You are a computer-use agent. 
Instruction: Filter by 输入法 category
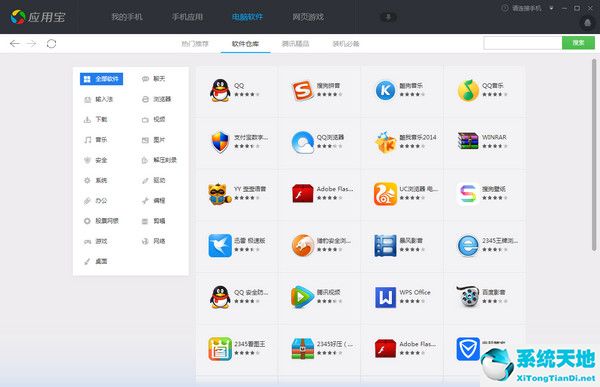pyautogui.click(x=98, y=99)
